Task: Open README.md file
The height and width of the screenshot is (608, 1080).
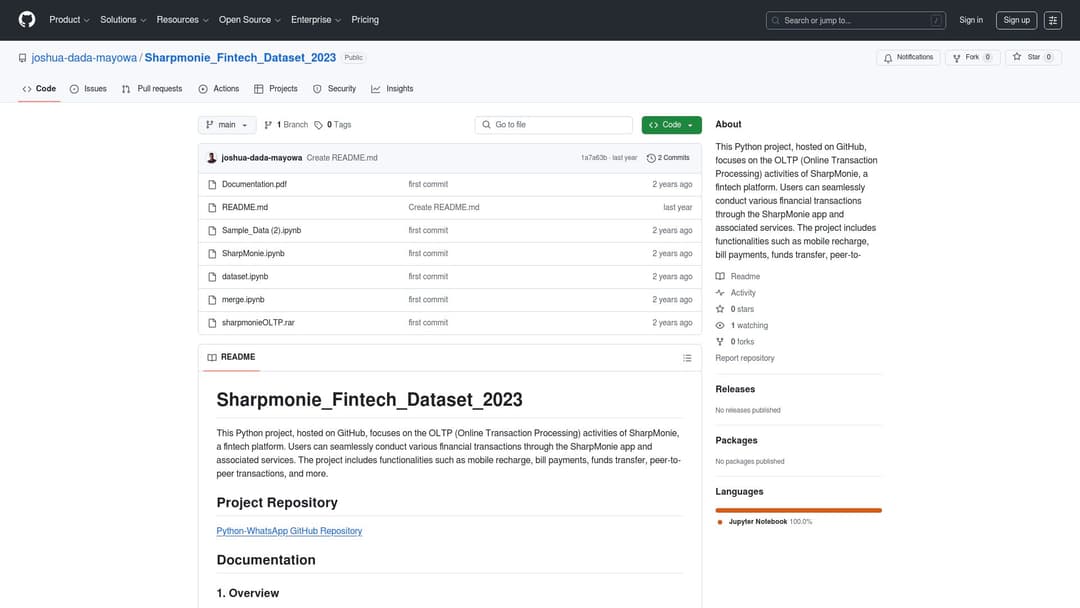Action: (245, 207)
